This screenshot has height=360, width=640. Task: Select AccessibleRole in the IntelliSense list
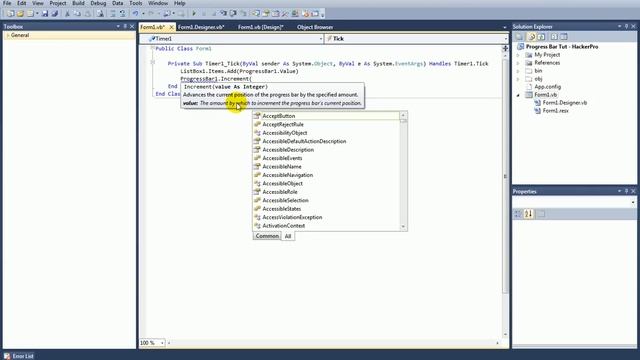tap(326, 192)
